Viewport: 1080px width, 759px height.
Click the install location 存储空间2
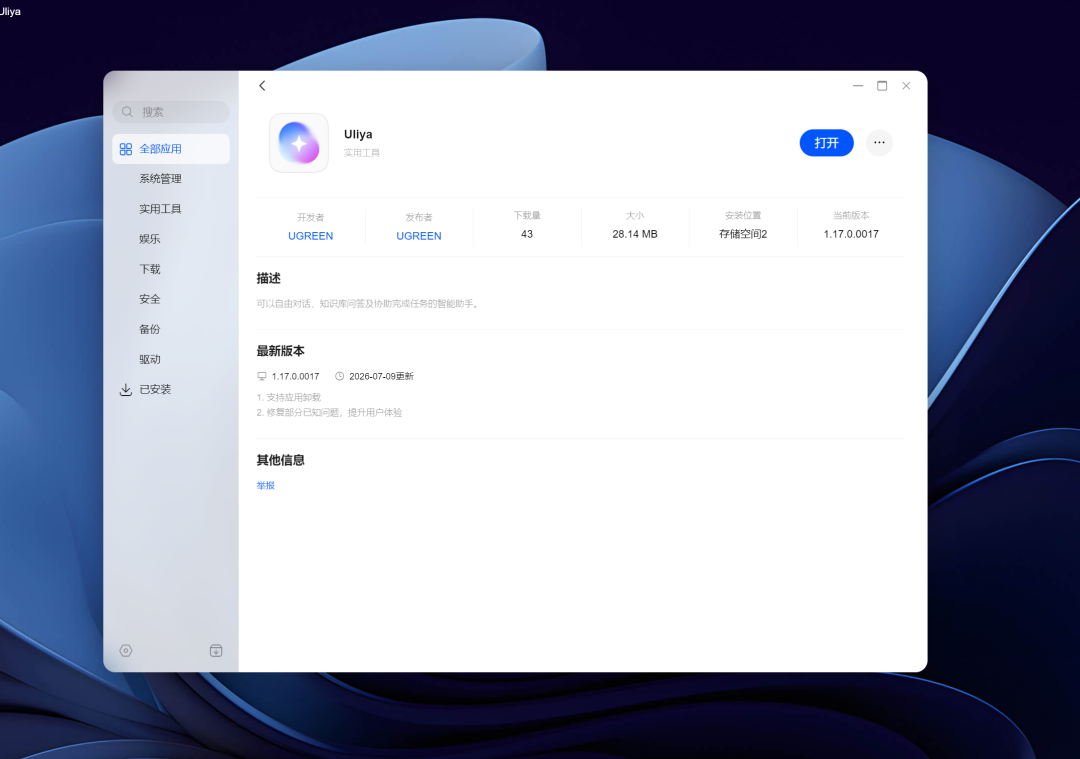pyautogui.click(x=743, y=234)
